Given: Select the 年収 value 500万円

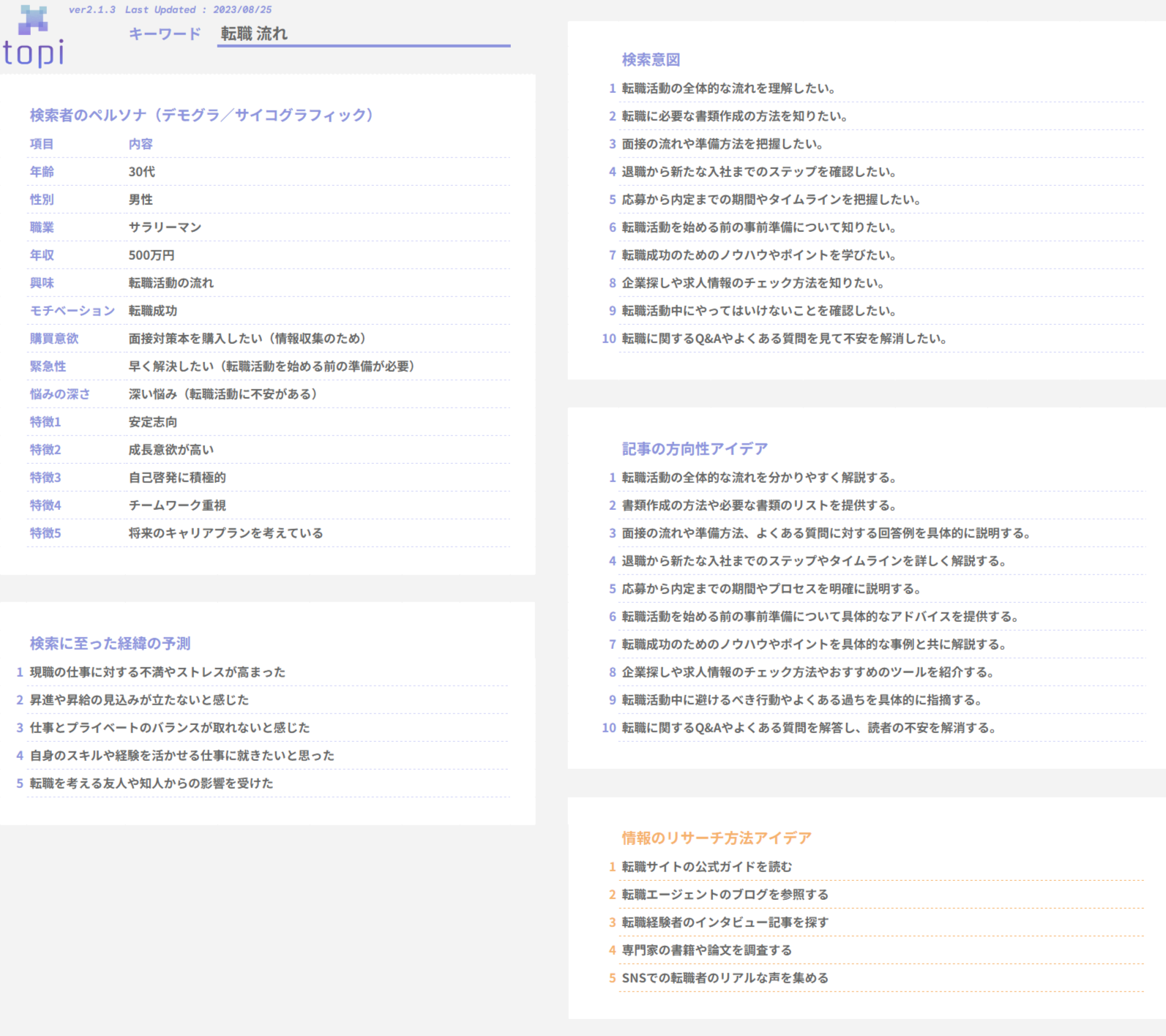Looking at the screenshot, I should [152, 255].
